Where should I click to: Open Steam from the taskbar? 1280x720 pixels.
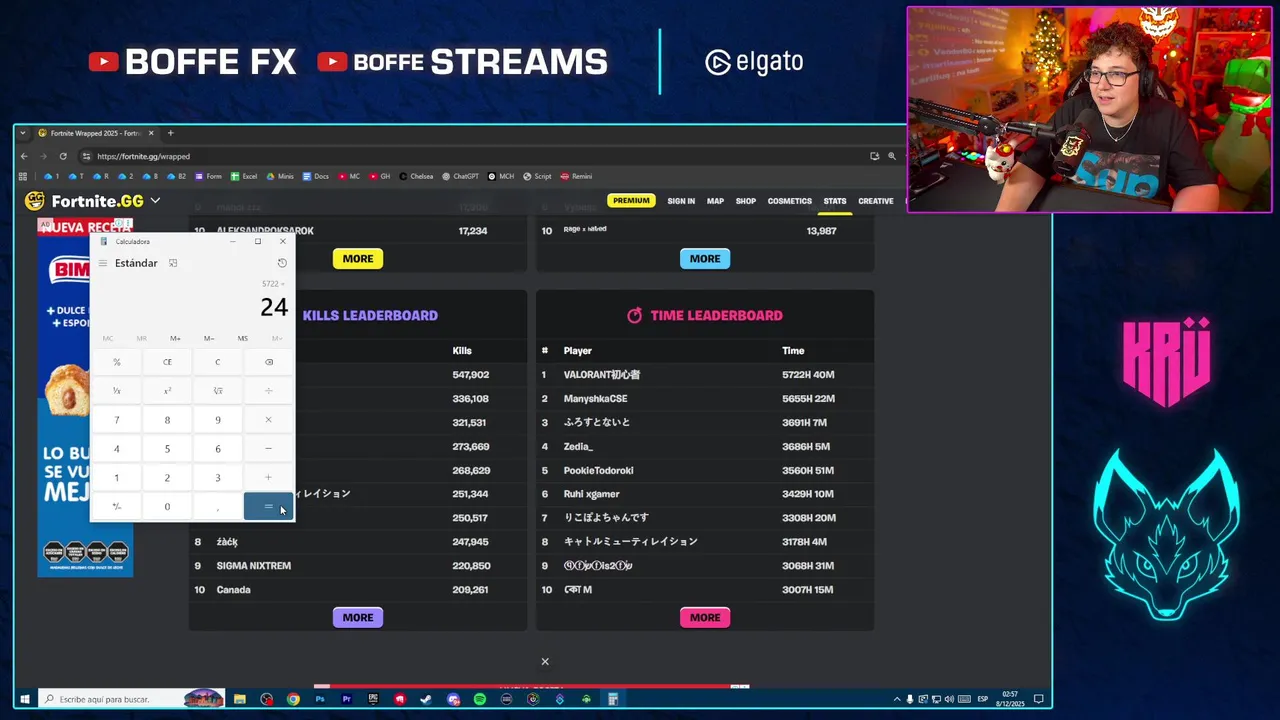426,699
